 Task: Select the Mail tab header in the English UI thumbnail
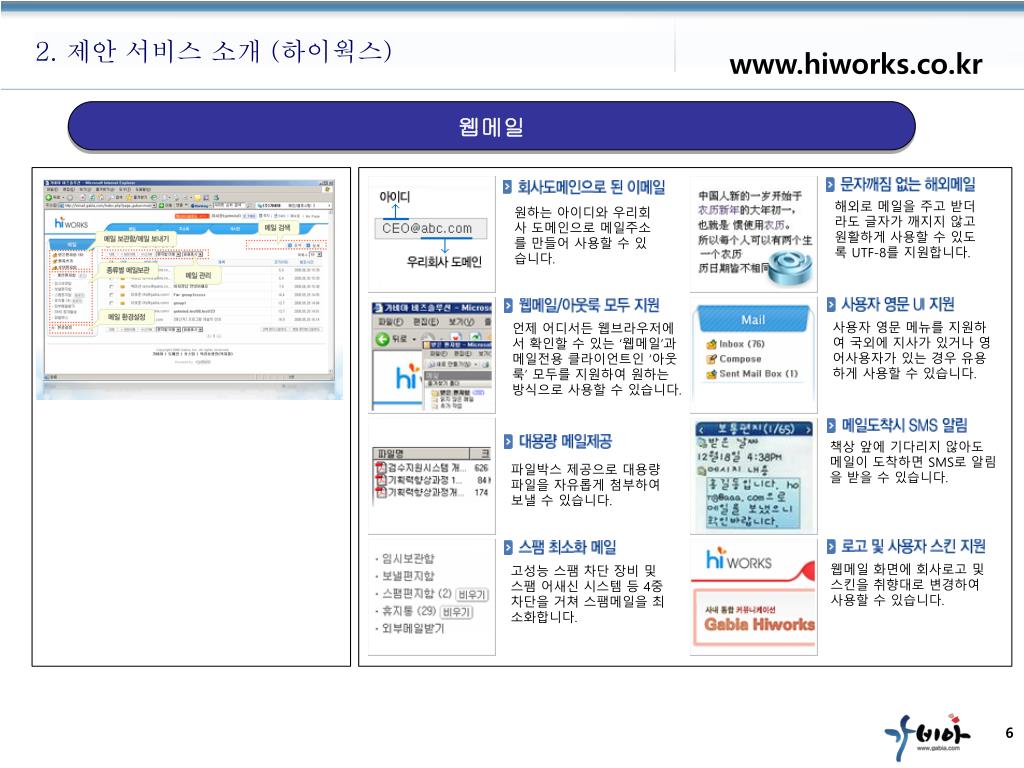pos(753,319)
